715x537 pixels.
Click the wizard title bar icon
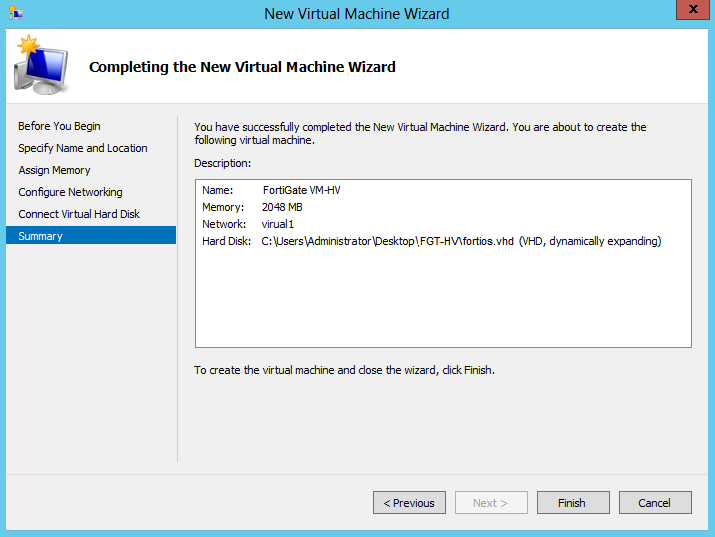tap(16, 13)
